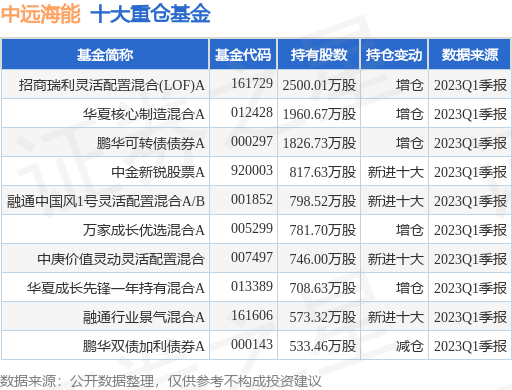Screen dimensions: 512x390
Task: Click the 2500.01万股 holdings cell
Action: [319, 85]
